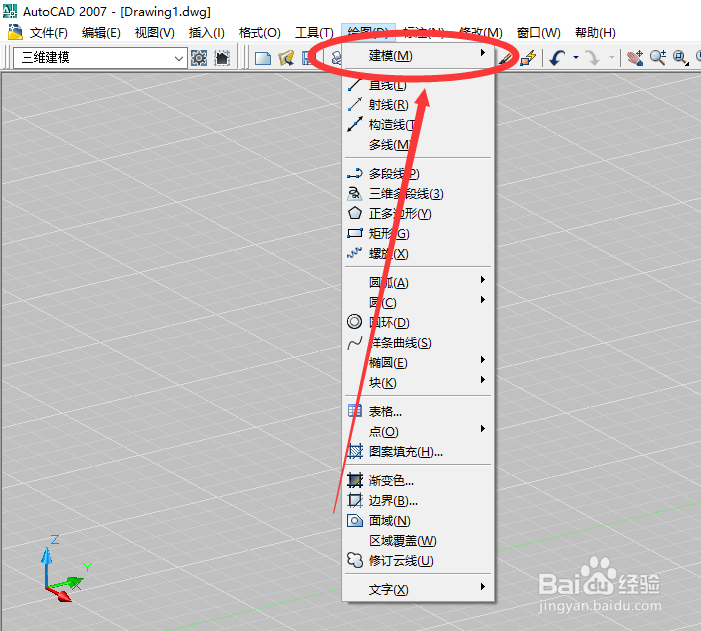This screenshot has width=701, height=631.
Task: Choose 样条曲线(S) spline entry
Action: click(x=418, y=343)
